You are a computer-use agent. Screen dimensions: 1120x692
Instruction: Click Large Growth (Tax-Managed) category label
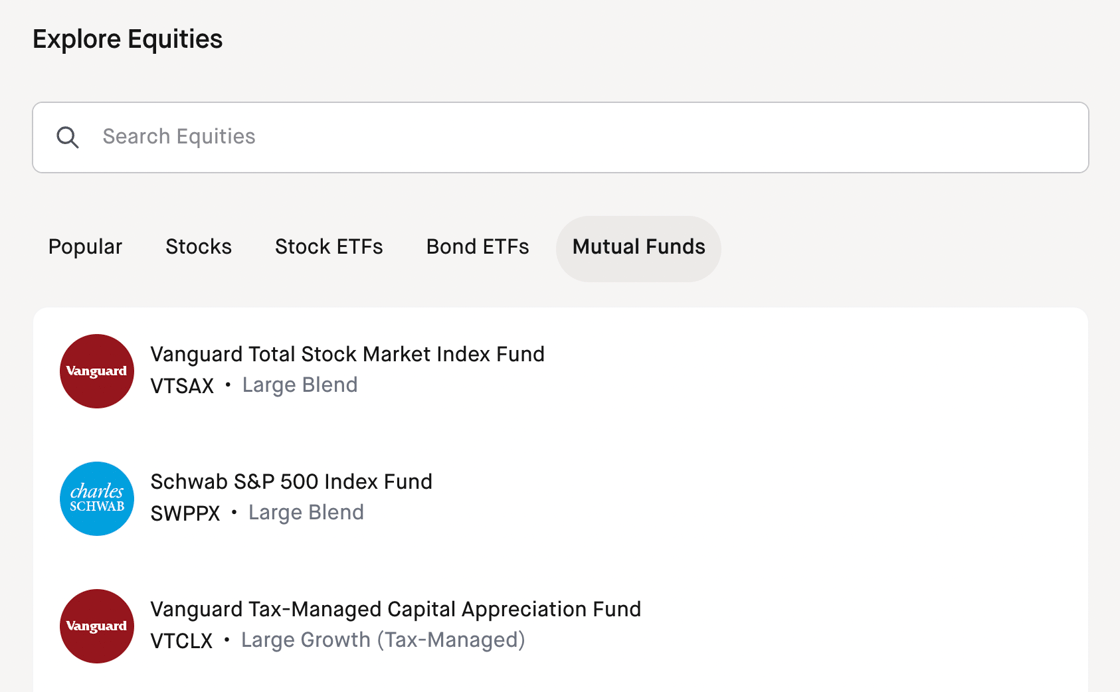tap(383, 641)
